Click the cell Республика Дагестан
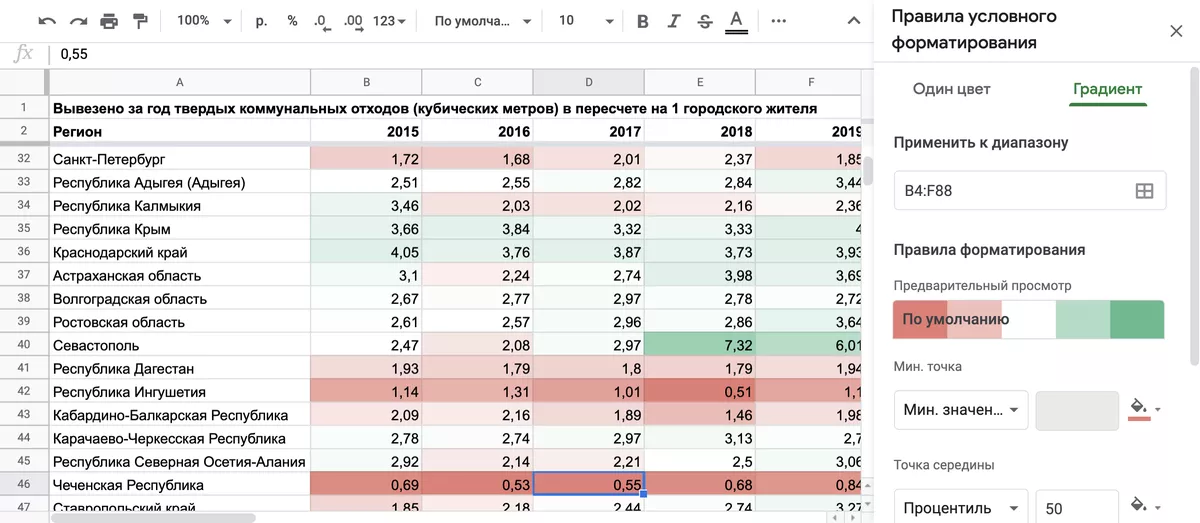1200x523 pixels. point(179,369)
